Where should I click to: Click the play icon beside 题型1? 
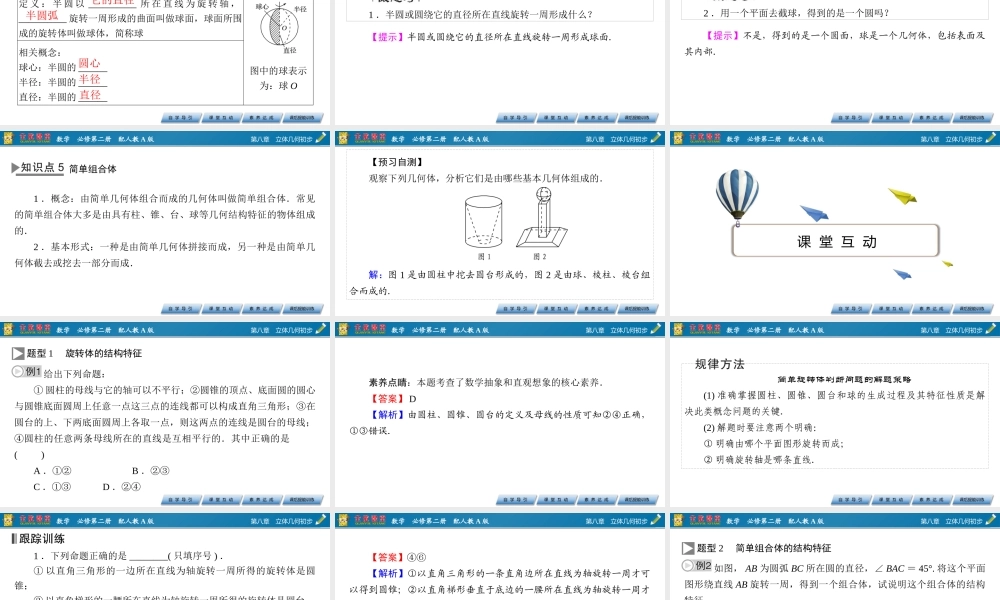coord(18,353)
